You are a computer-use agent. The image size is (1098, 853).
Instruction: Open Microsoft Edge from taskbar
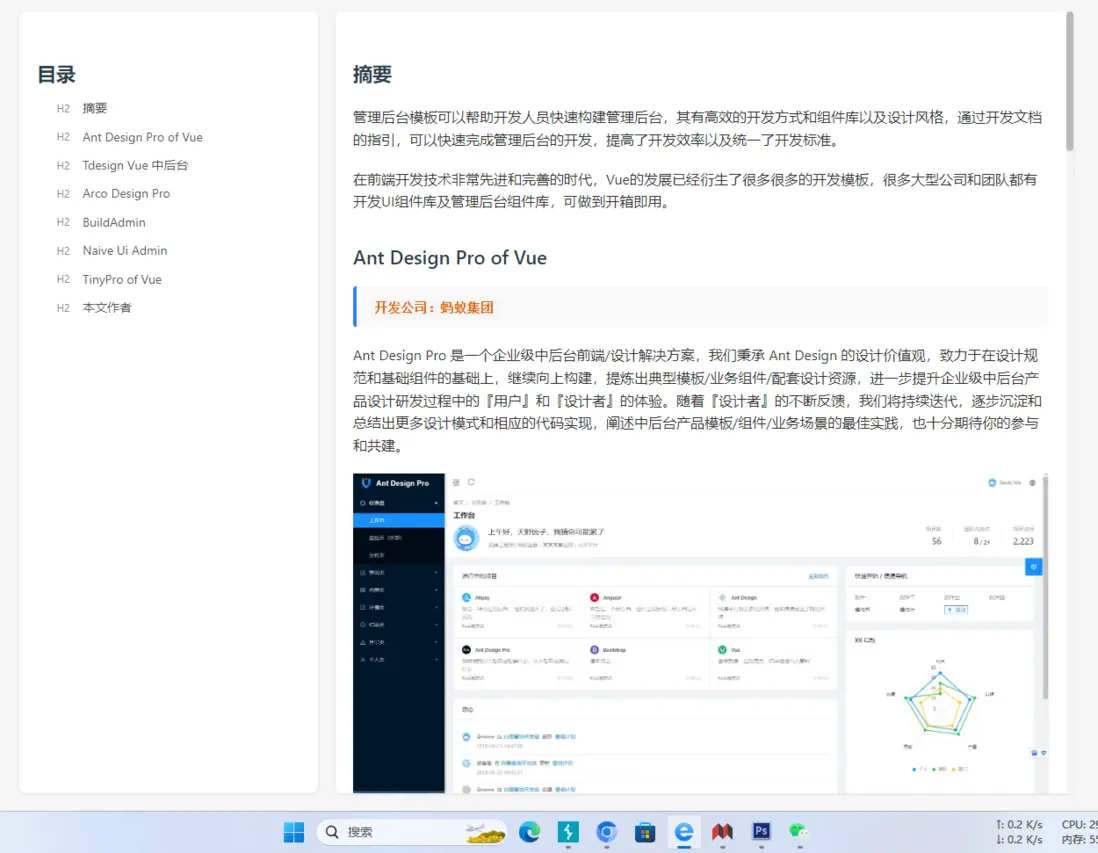pyautogui.click(x=529, y=831)
